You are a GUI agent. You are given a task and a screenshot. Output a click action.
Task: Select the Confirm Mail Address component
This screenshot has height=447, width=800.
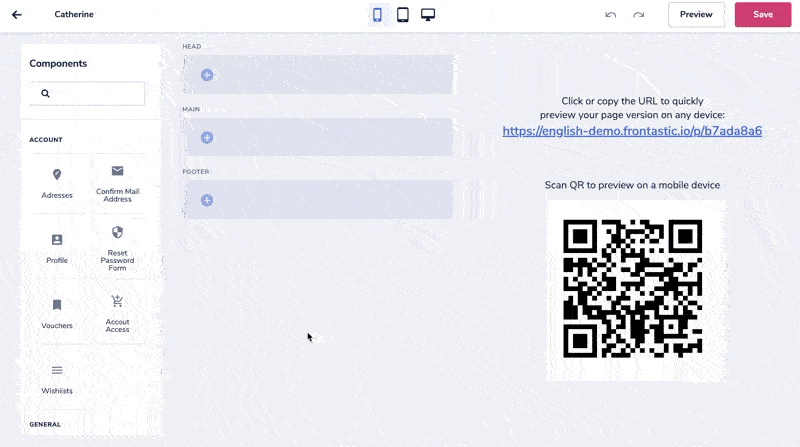tap(117, 184)
